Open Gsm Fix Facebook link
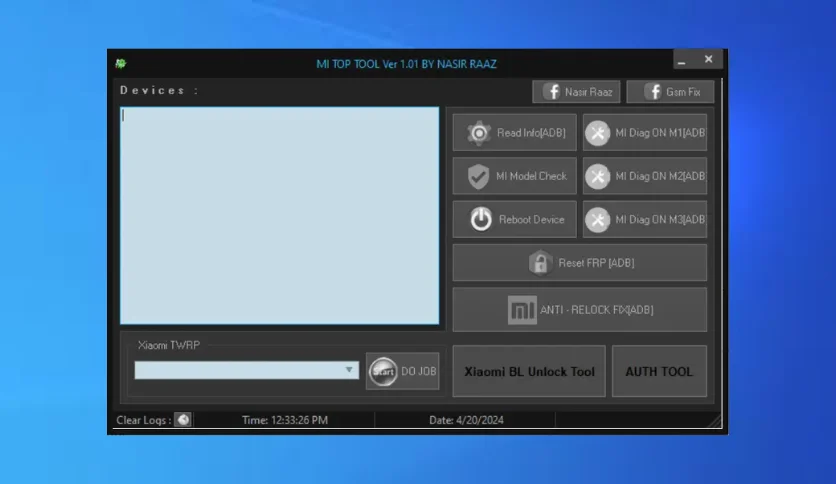836x484 pixels. pos(670,92)
